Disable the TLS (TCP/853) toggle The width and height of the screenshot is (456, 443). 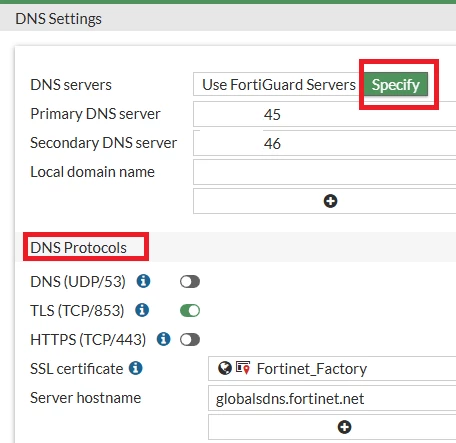(190, 311)
